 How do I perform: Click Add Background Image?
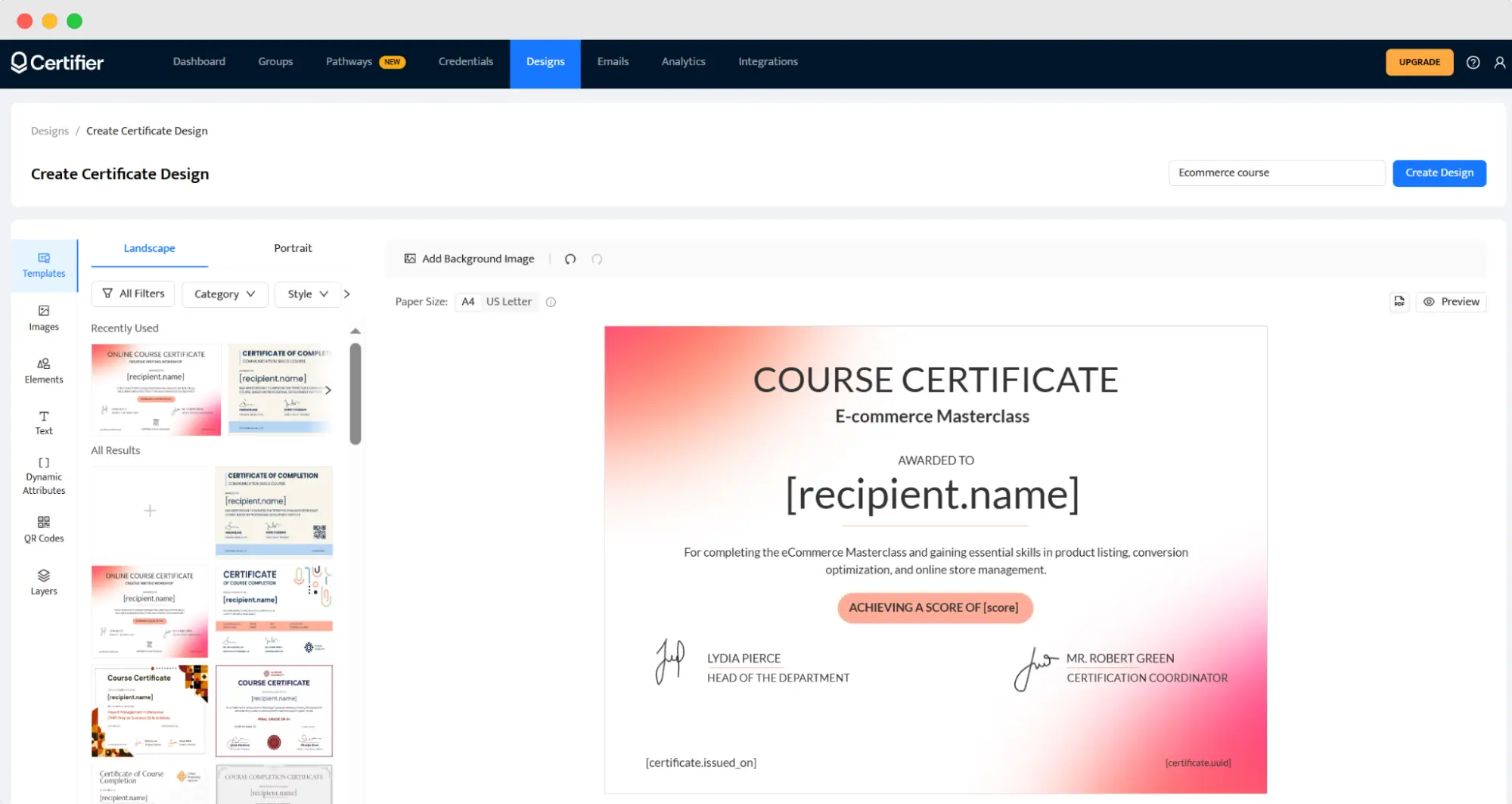[x=469, y=259]
